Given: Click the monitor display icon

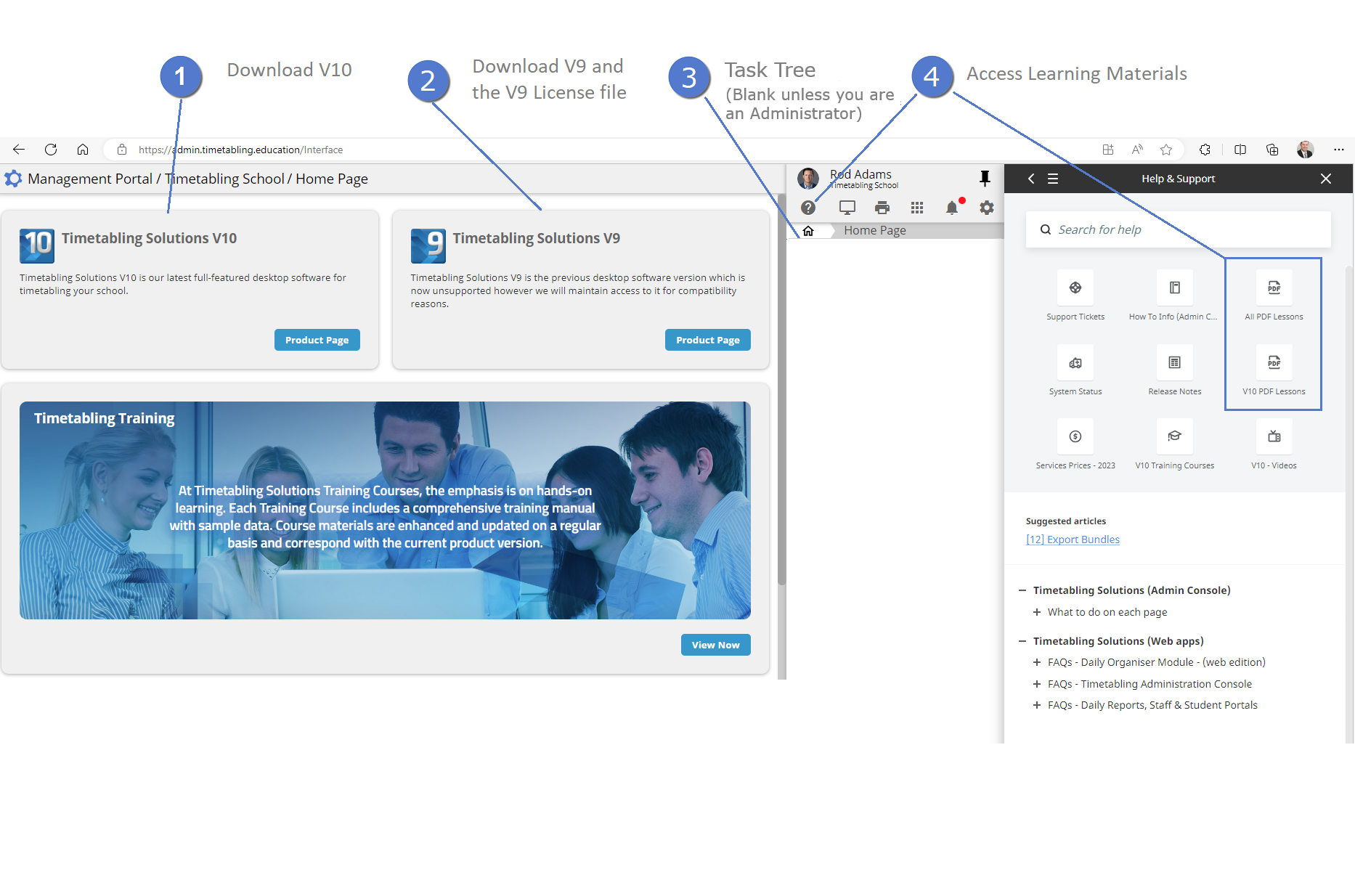Looking at the screenshot, I should click(x=847, y=208).
